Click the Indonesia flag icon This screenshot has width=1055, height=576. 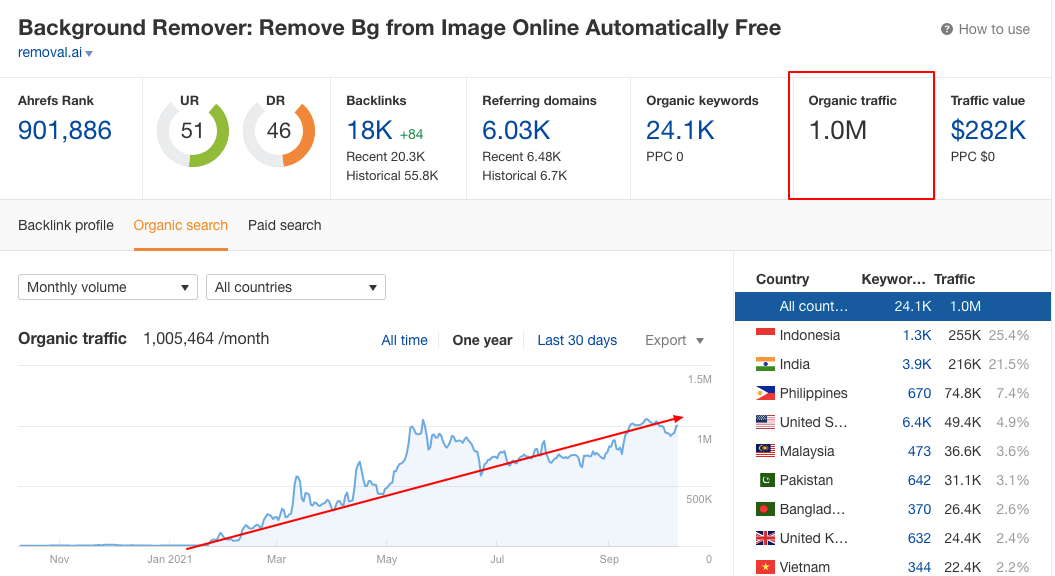pyautogui.click(x=765, y=335)
